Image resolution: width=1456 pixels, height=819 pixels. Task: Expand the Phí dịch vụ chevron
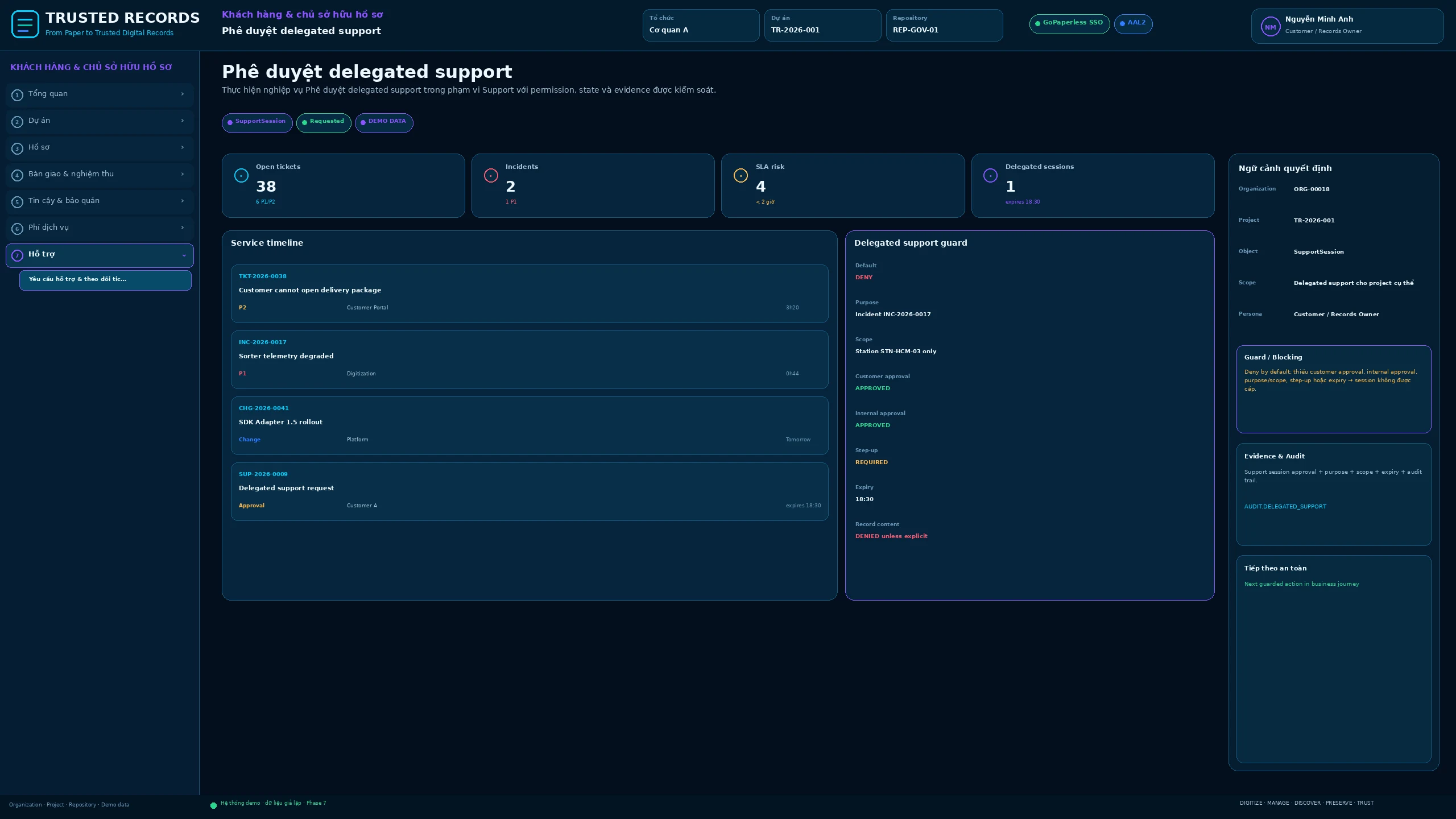(183, 227)
